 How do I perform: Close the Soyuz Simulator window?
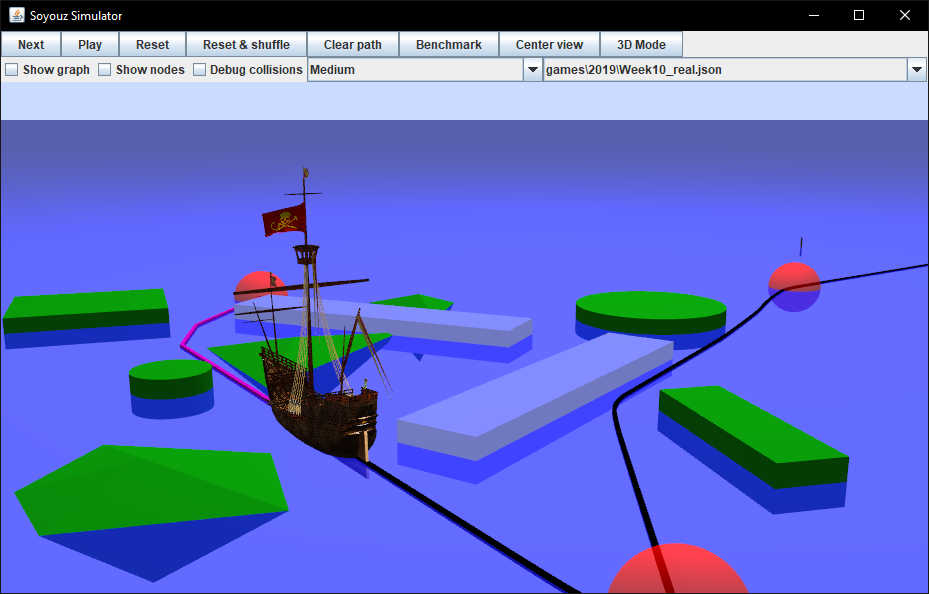click(905, 15)
